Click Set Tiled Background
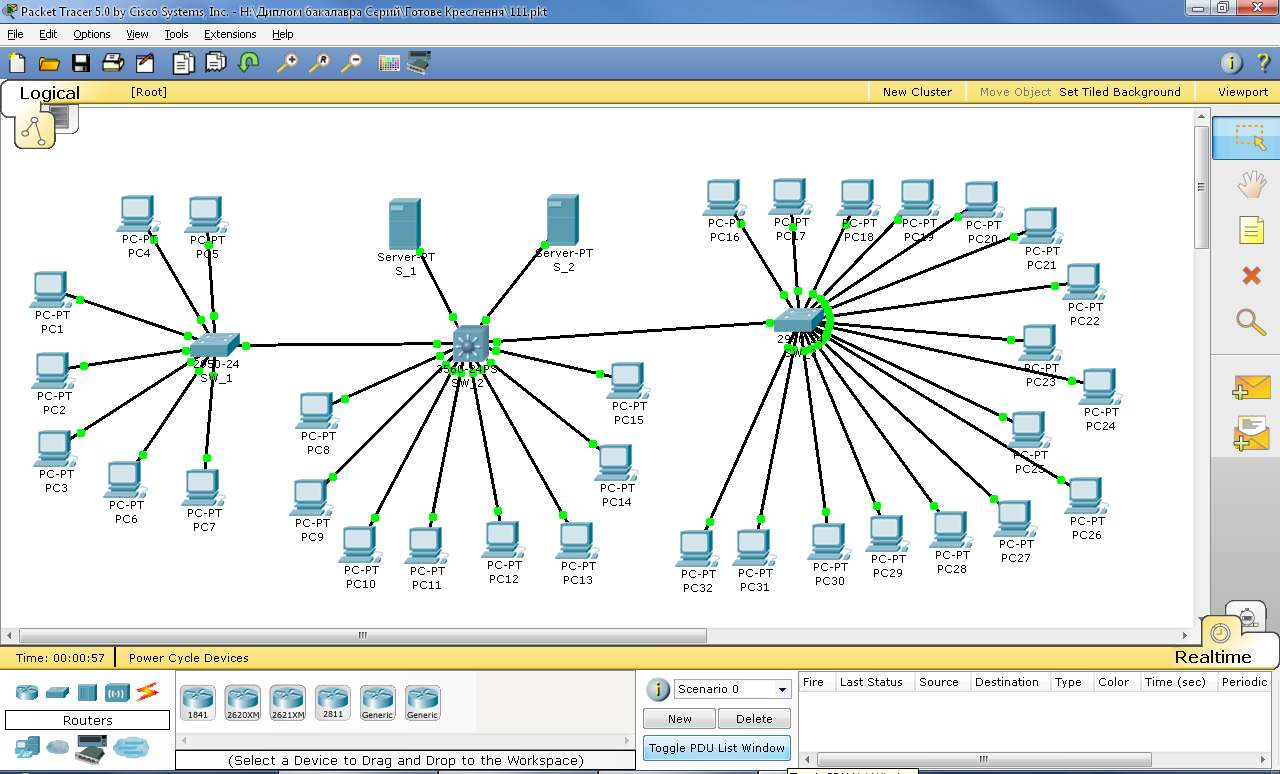The width and height of the screenshot is (1280, 774). [x=1120, y=92]
